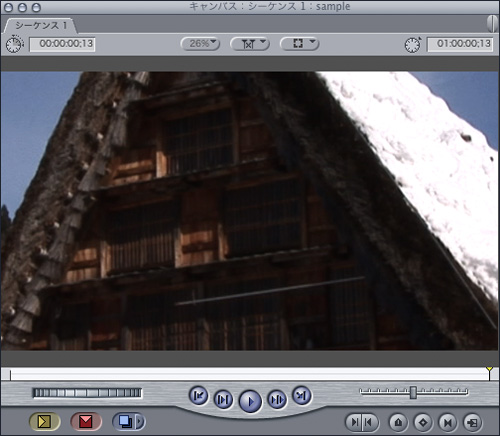This screenshot has width=500, height=436.
Task: Click the blue Replace edit button
Action: coord(125,422)
